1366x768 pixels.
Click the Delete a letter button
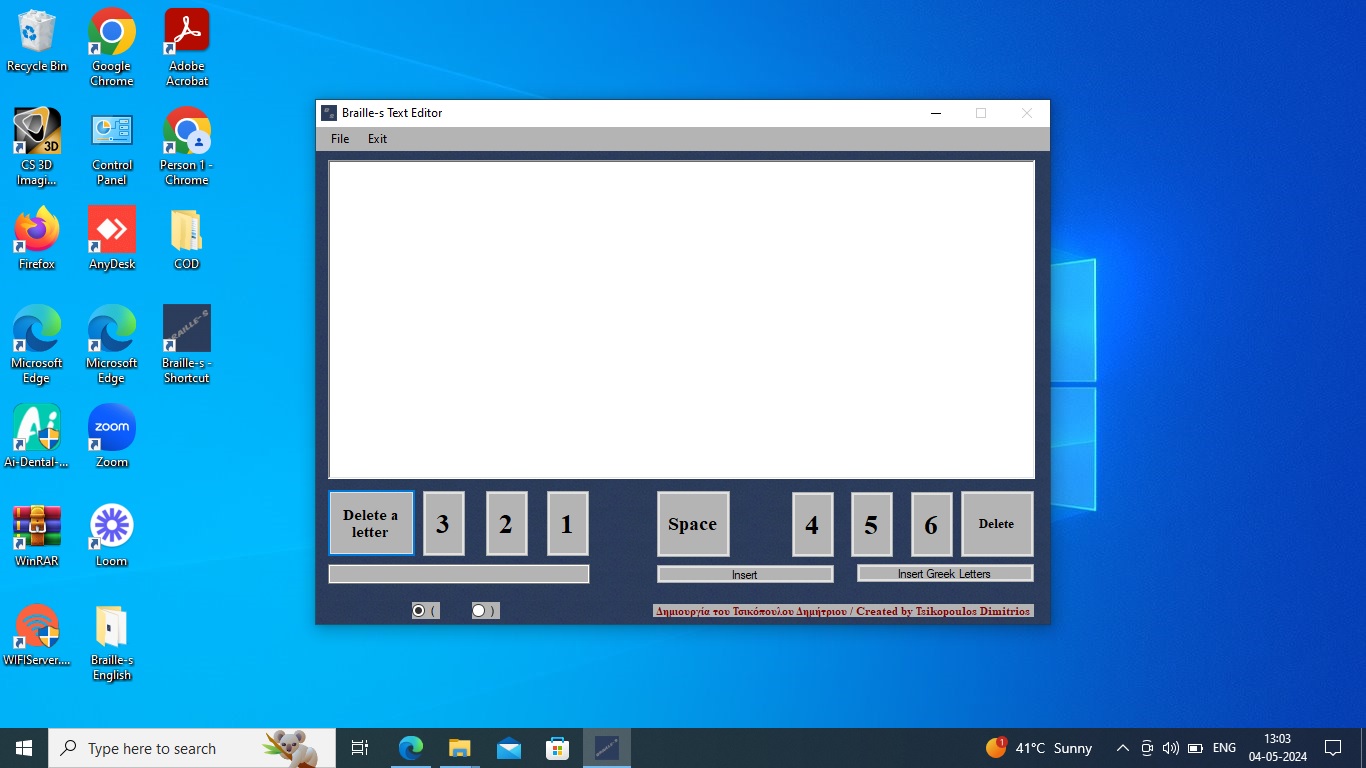tap(371, 523)
